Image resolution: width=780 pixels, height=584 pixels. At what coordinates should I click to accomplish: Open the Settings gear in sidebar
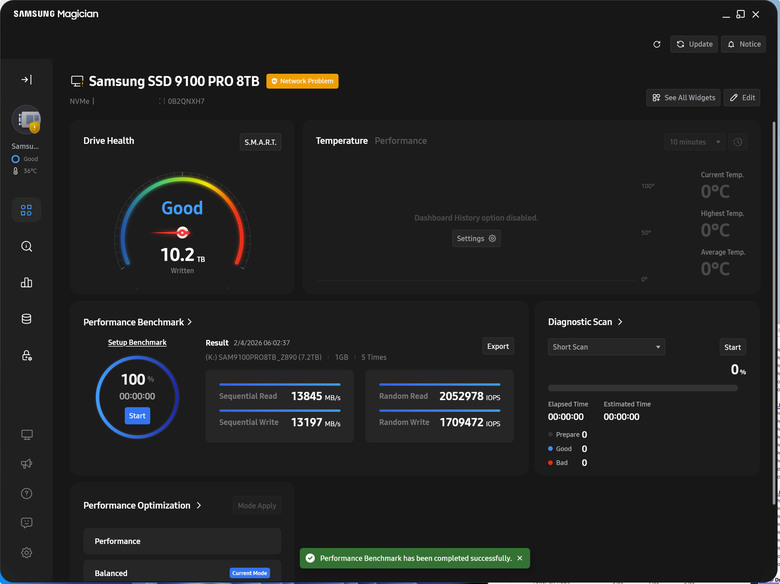(x=26, y=553)
